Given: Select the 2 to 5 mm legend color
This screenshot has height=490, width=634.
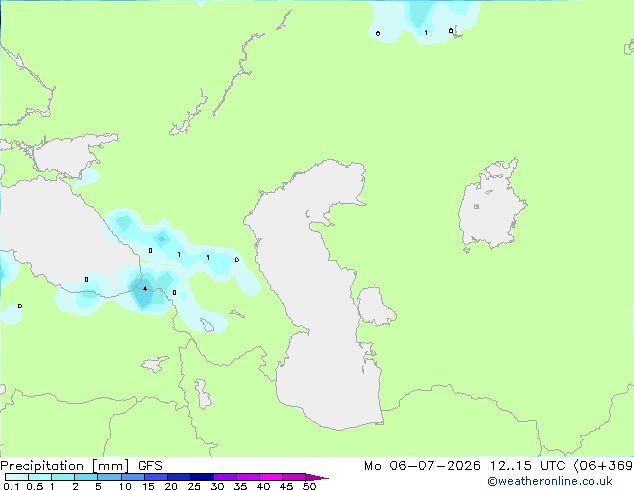Looking at the screenshot, I should tap(86, 477).
